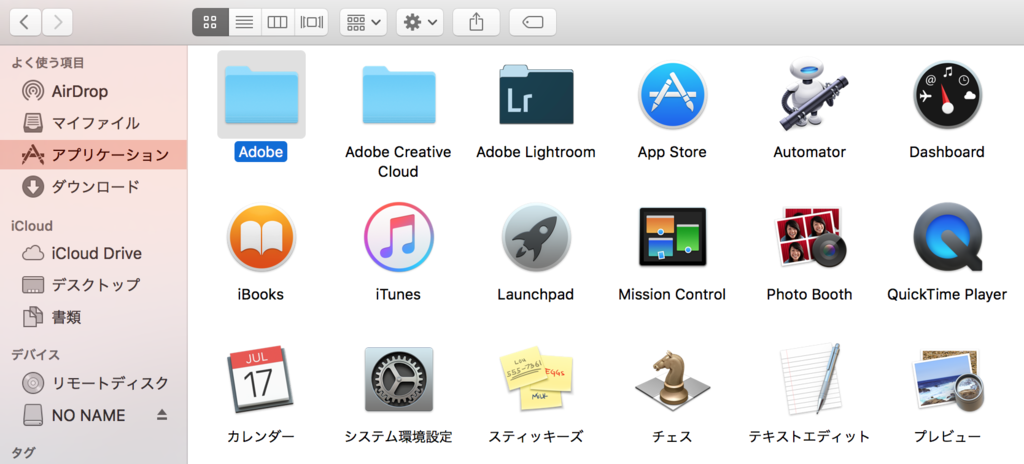The height and width of the screenshot is (464, 1024).
Task: Open the gear action menu
Action: (x=420, y=23)
